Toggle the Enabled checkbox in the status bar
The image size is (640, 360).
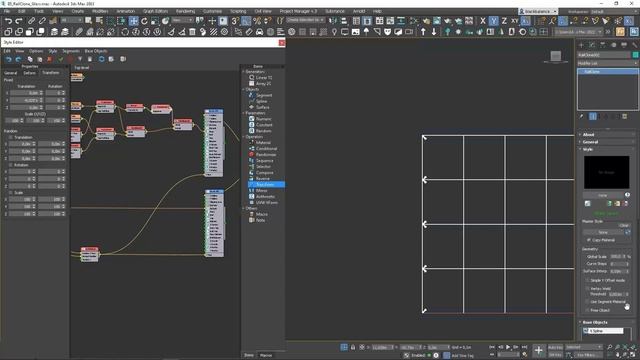pos(406,356)
